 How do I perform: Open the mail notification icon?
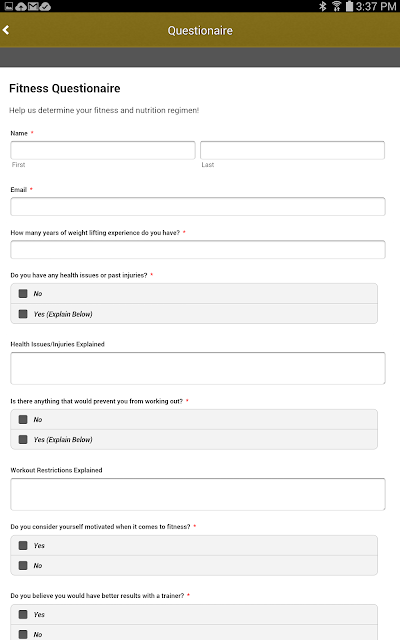tap(33, 6)
